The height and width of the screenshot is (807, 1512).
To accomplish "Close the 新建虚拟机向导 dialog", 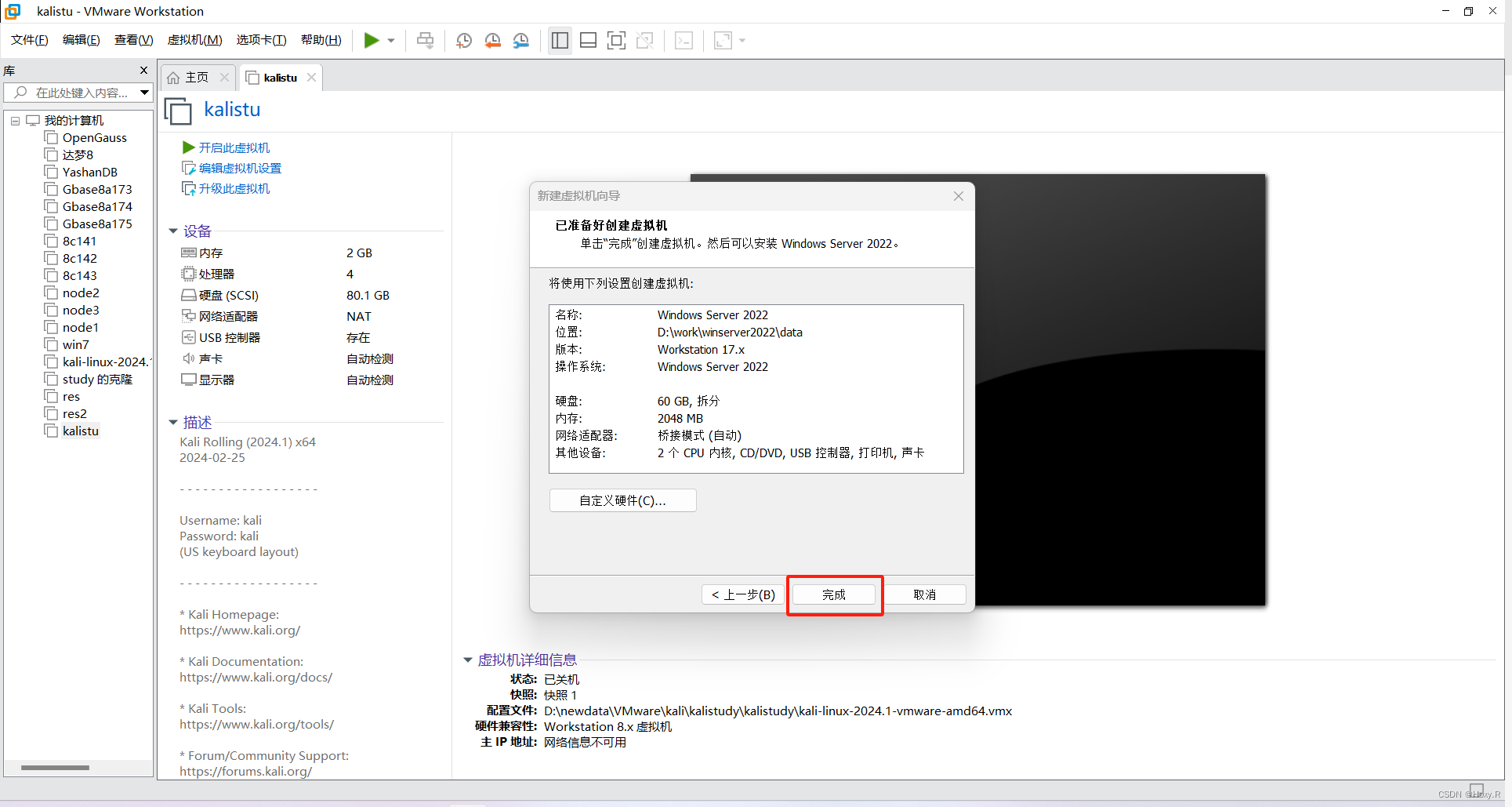I will pyautogui.click(x=959, y=196).
